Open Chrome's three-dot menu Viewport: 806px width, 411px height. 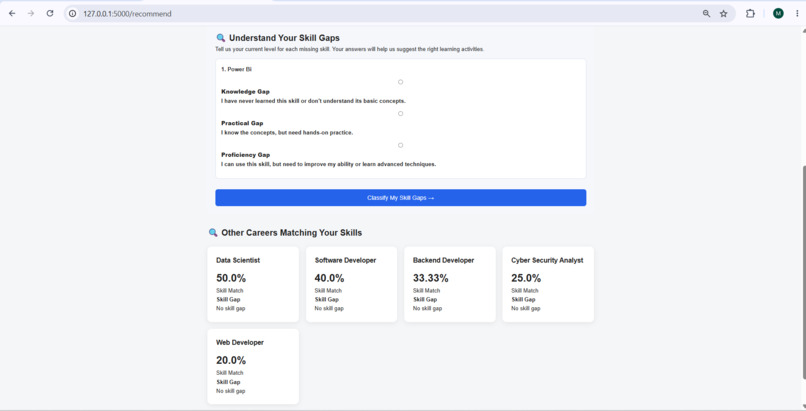(x=797, y=14)
